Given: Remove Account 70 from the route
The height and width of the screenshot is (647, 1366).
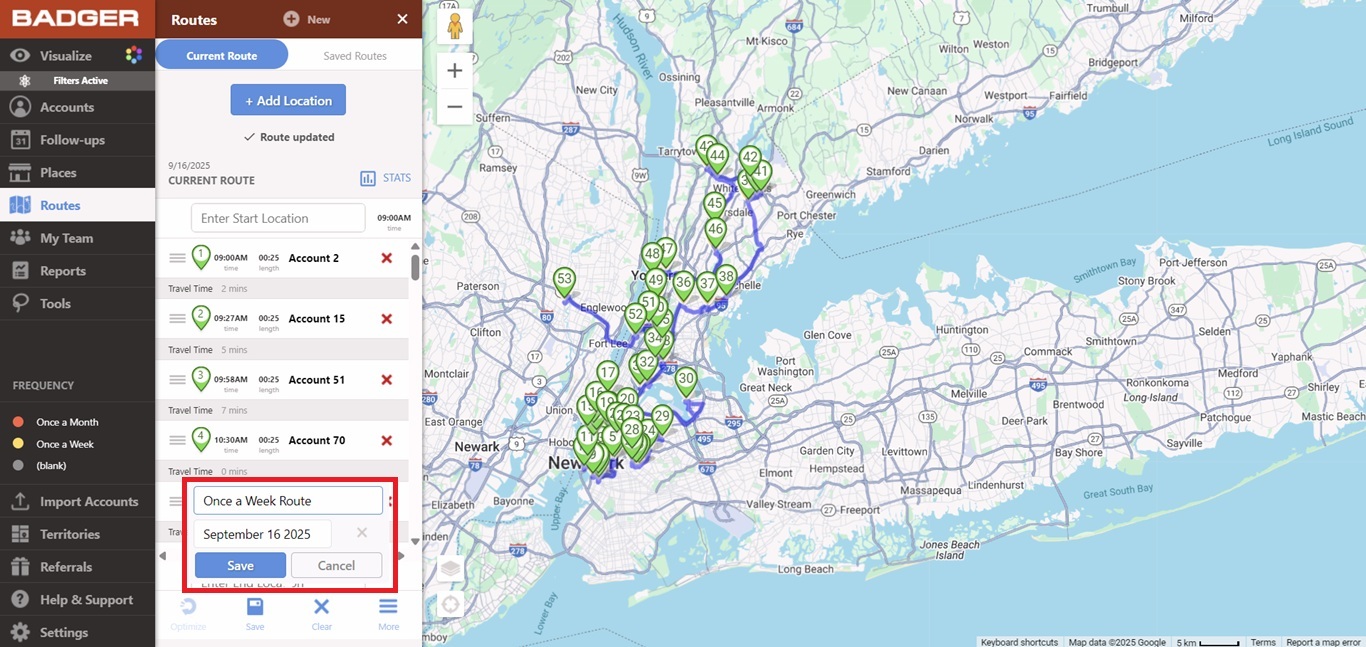Looking at the screenshot, I should pos(387,440).
